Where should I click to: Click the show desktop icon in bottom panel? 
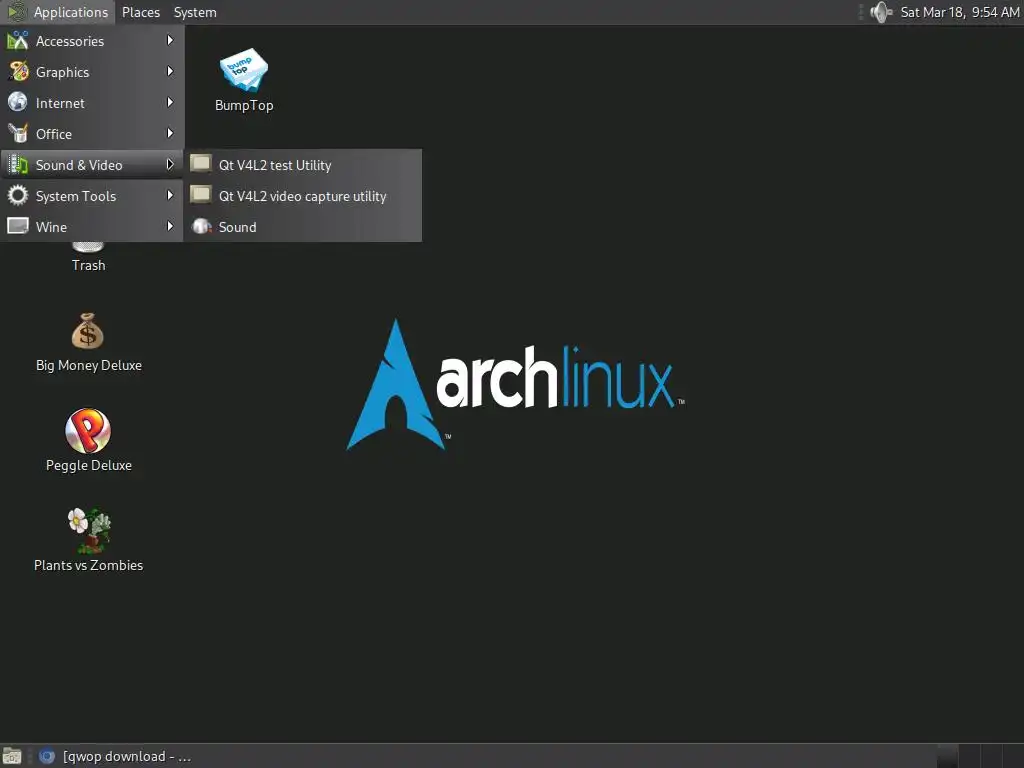tap(12, 756)
